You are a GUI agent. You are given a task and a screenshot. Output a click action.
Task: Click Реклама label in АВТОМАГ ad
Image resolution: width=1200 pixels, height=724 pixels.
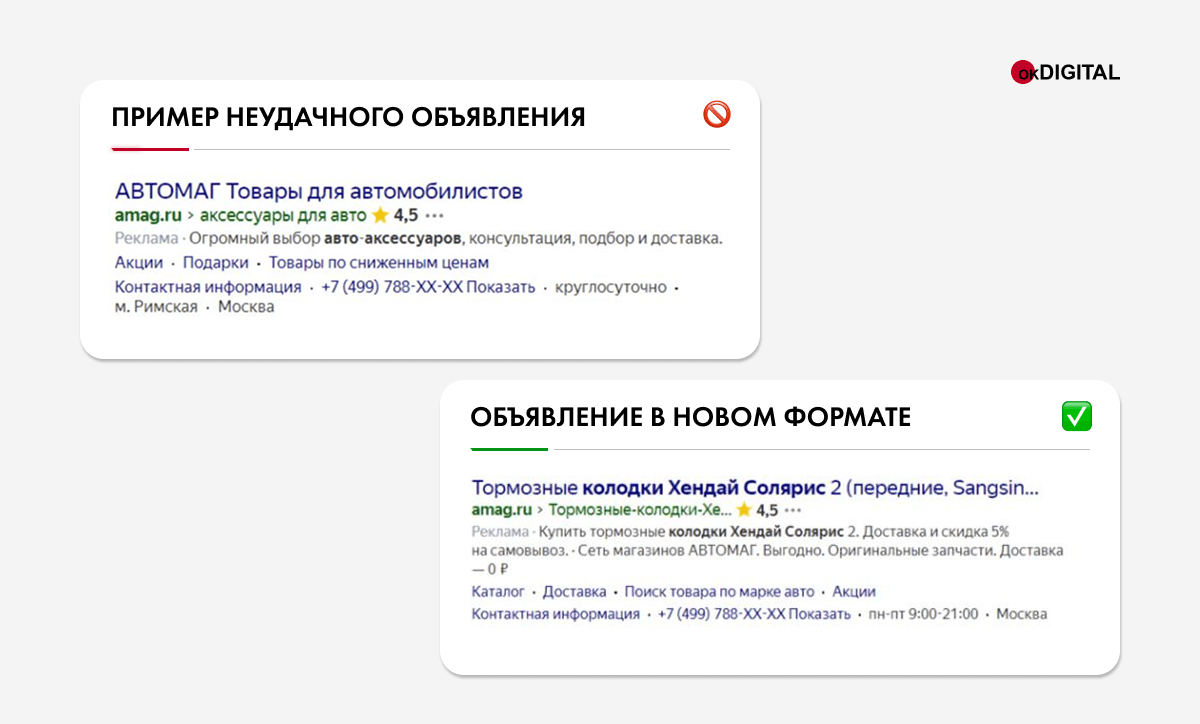(146, 239)
